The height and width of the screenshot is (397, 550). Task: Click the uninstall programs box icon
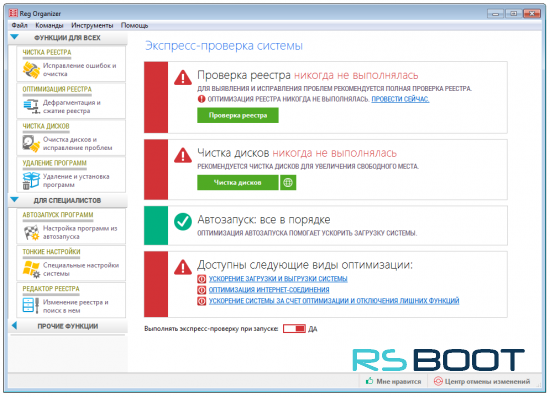click(x=31, y=181)
